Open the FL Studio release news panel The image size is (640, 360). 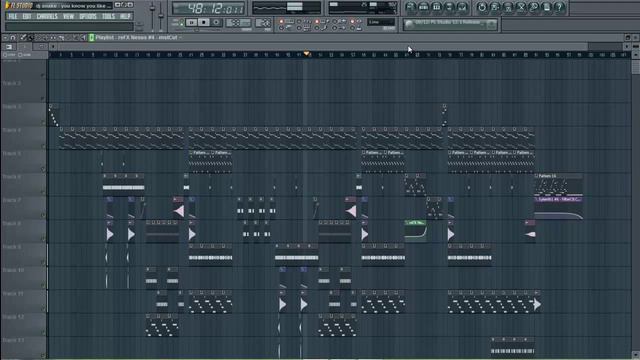pyautogui.click(x=450, y=24)
